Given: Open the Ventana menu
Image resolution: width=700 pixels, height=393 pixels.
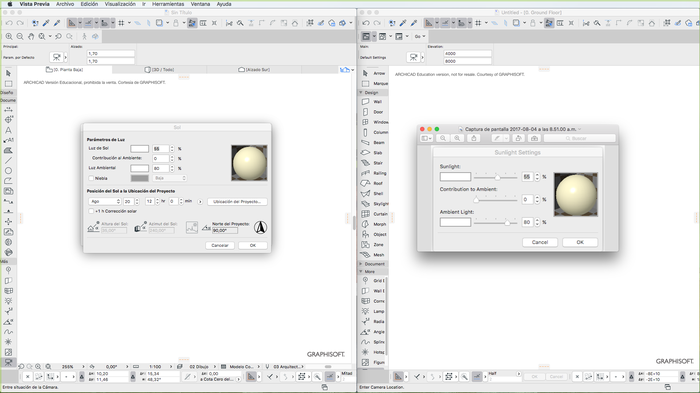Looking at the screenshot, I should [200, 4].
